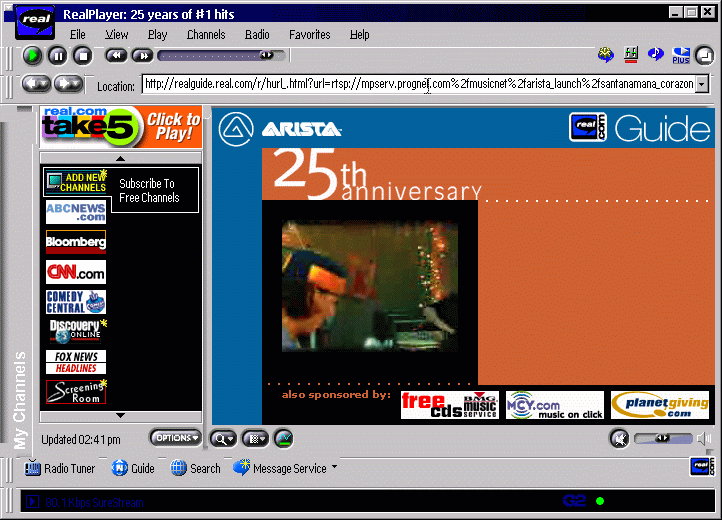
Task: Open the Guide button in bottom bar
Action: point(133,468)
